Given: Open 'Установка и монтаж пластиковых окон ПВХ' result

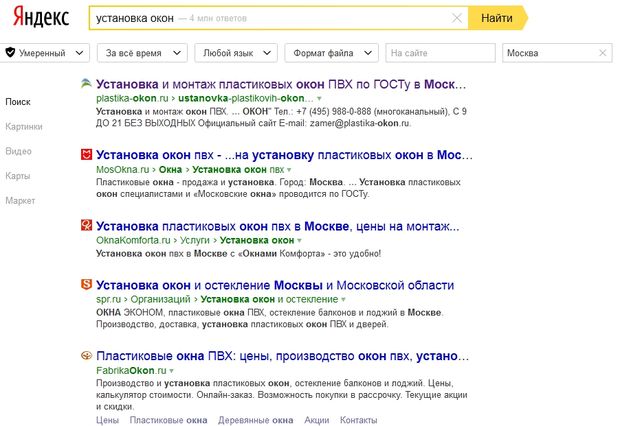Looking at the screenshot, I should [x=281, y=84].
